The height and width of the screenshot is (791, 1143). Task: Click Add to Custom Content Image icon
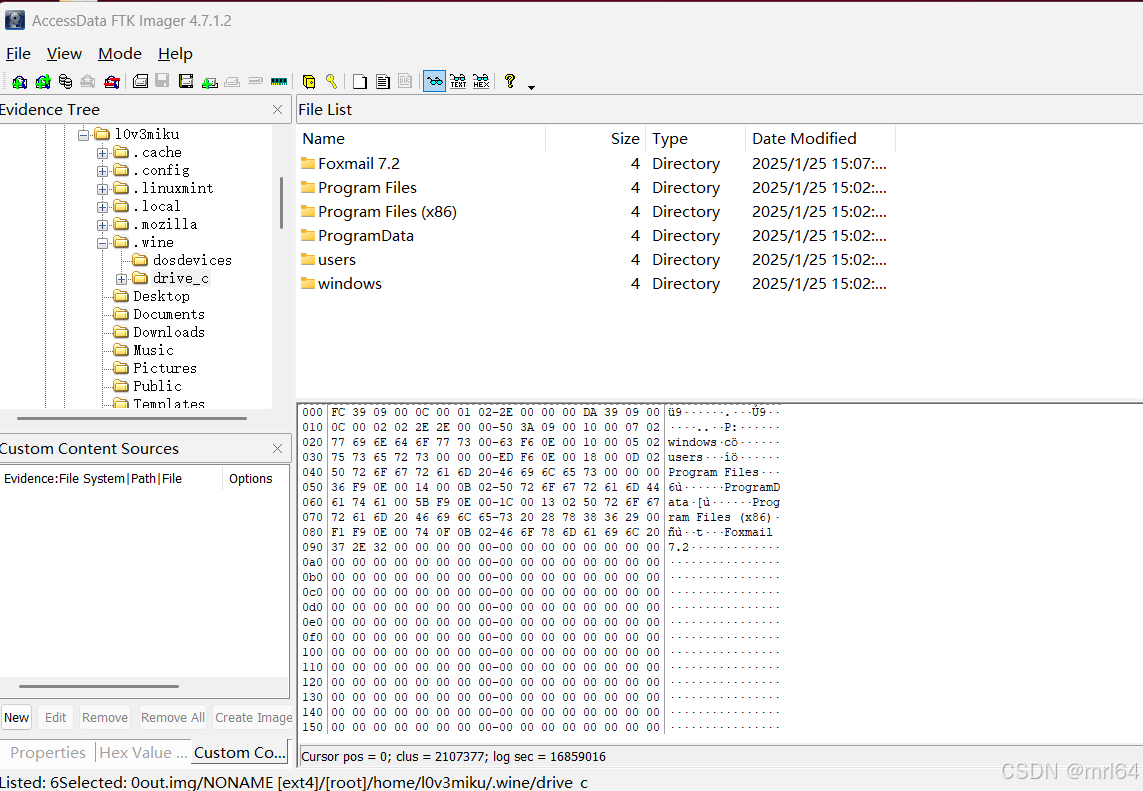point(209,82)
